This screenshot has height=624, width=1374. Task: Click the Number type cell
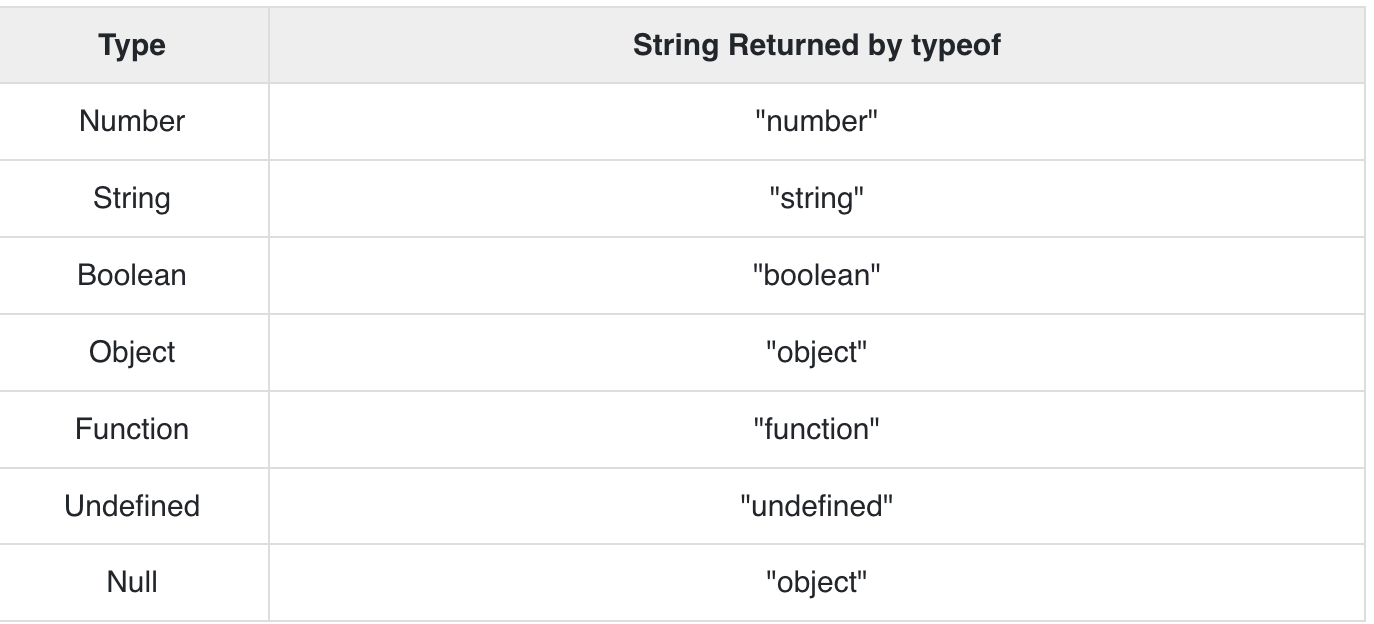click(x=132, y=121)
